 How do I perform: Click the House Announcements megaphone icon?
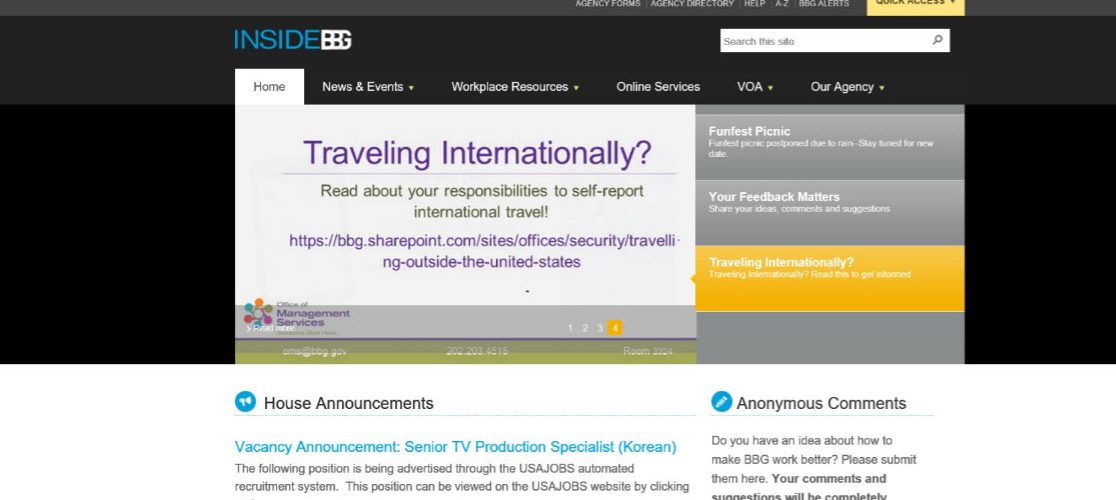pos(245,402)
